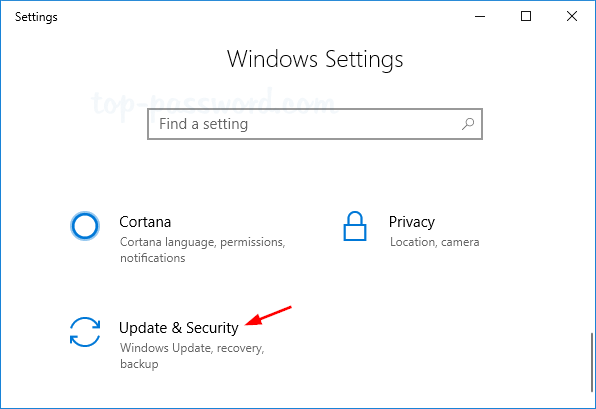This screenshot has height=409, width=596.
Task: Click the Cortana circle icon
Action: (x=85, y=226)
